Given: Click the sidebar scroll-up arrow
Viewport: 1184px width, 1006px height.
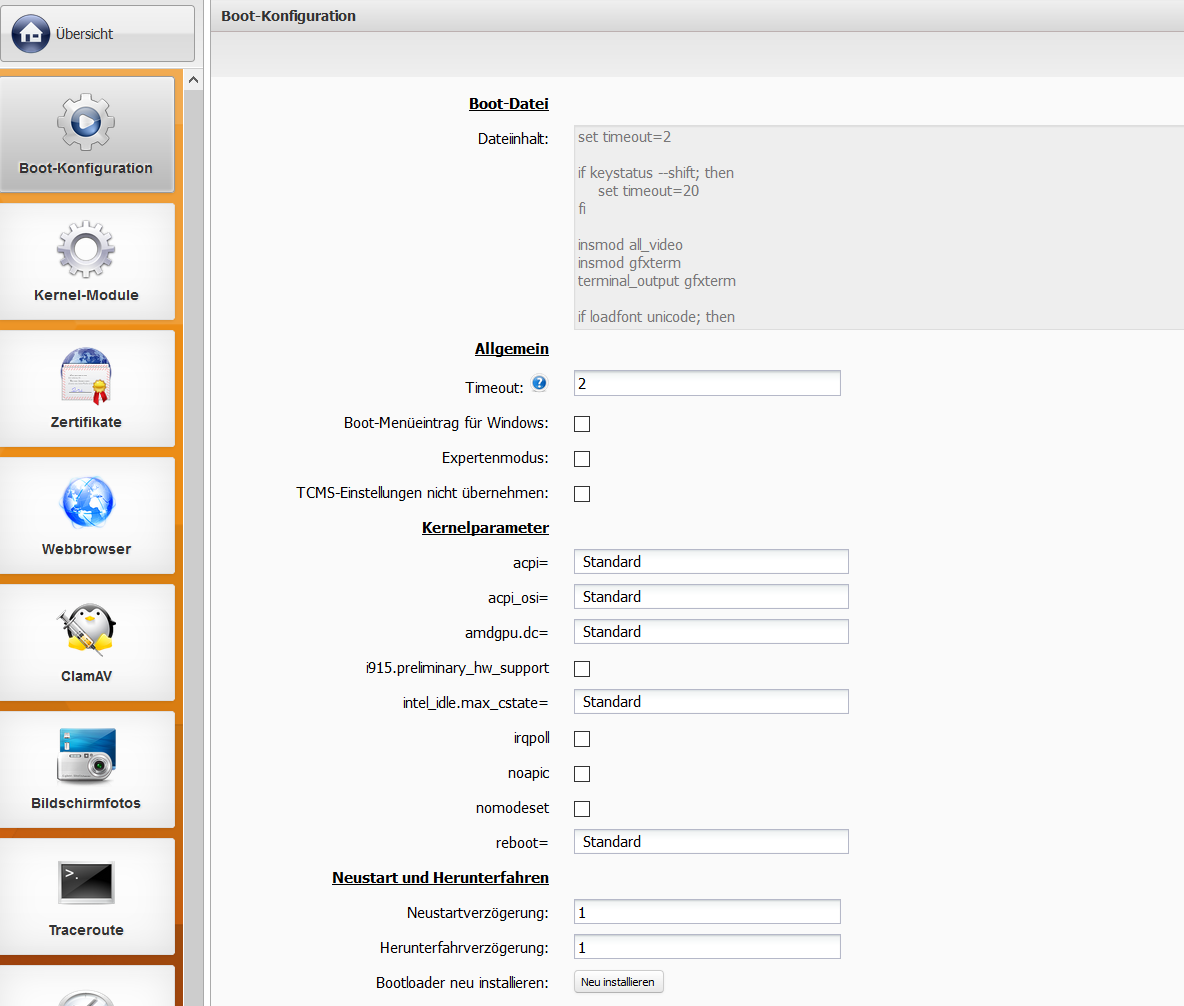Looking at the screenshot, I should click(193, 80).
